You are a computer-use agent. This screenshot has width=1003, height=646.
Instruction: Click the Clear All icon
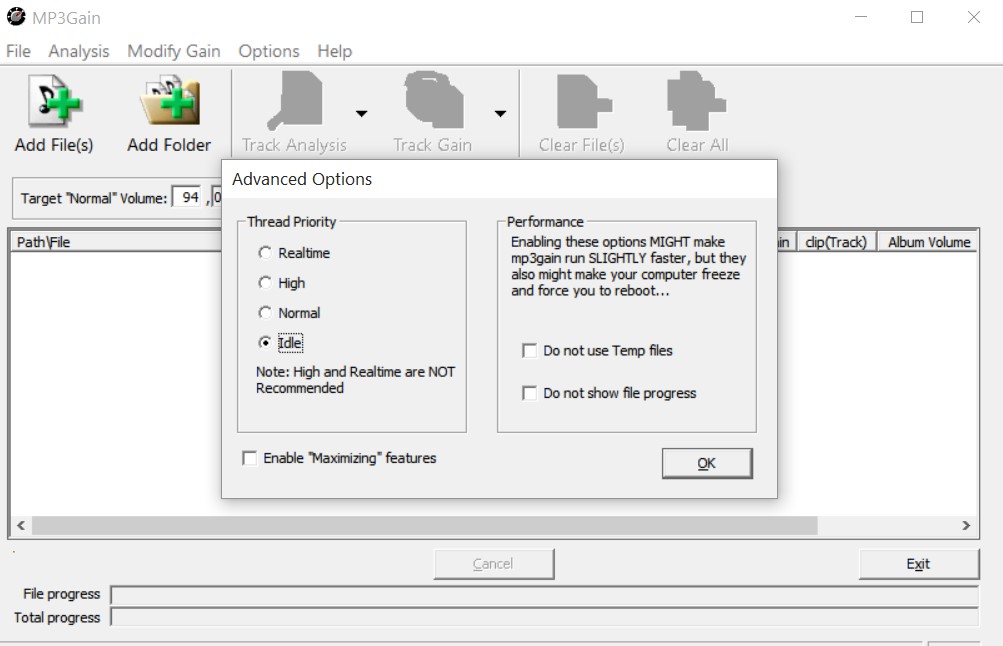coord(694,103)
